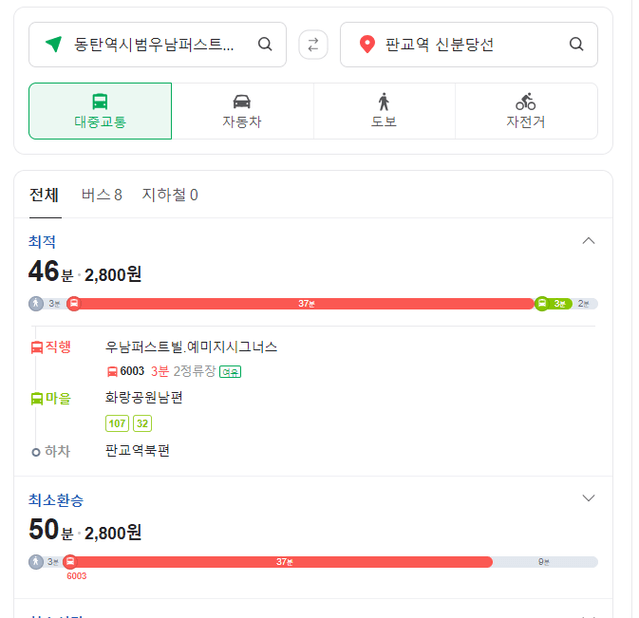This screenshot has height=618, width=639.
Task: Click the red 37분 bus segment bar
Action: point(306,304)
